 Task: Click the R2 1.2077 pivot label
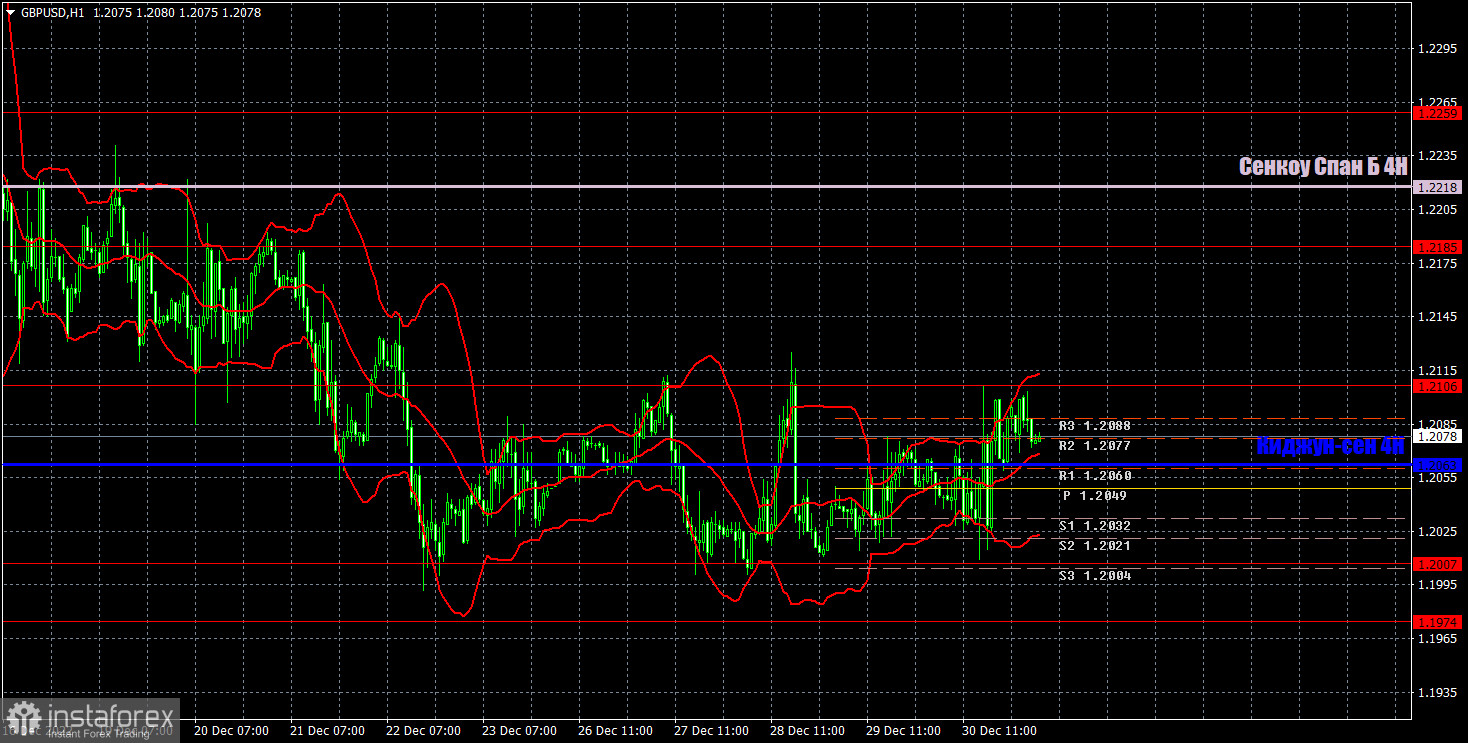1095,446
